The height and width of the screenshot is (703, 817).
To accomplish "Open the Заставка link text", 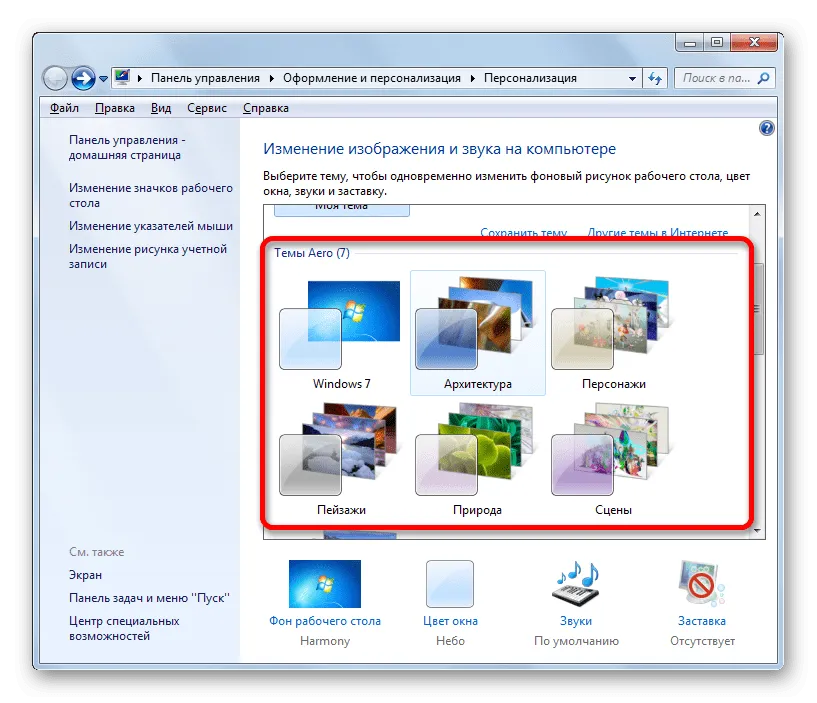I will [x=702, y=621].
